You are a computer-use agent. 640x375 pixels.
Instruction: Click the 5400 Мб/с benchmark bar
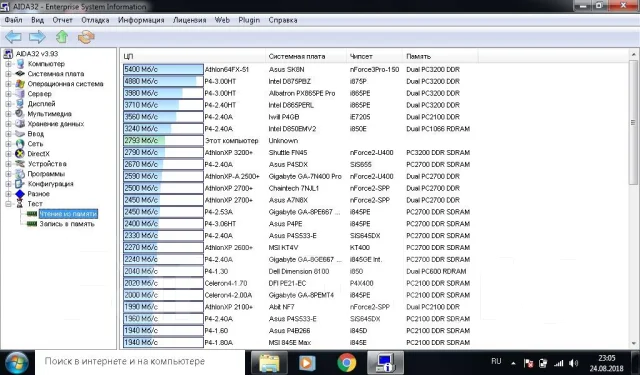(163, 70)
